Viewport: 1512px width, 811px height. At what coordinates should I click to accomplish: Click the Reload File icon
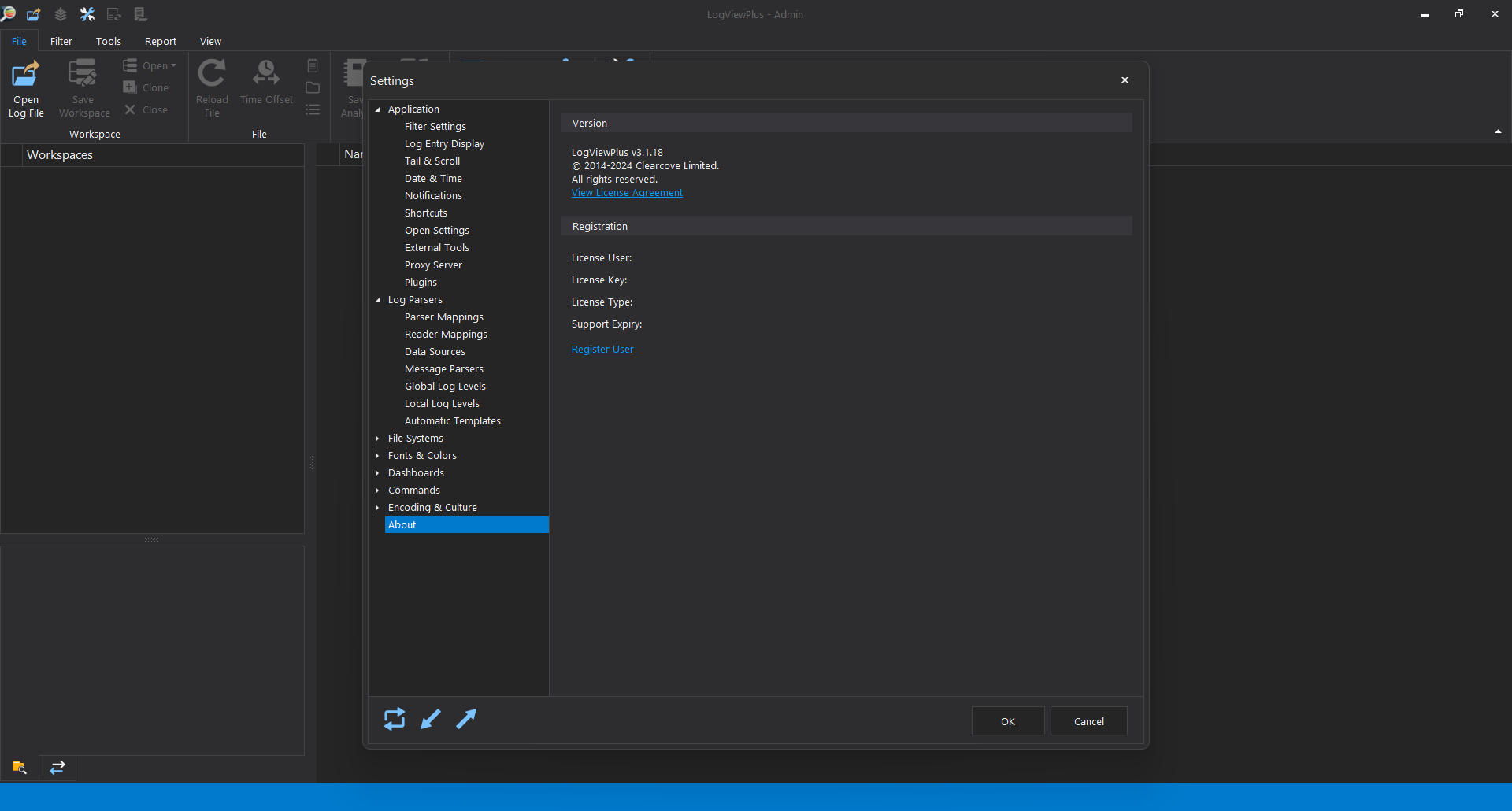pyautogui.click(x=212, y=74)
